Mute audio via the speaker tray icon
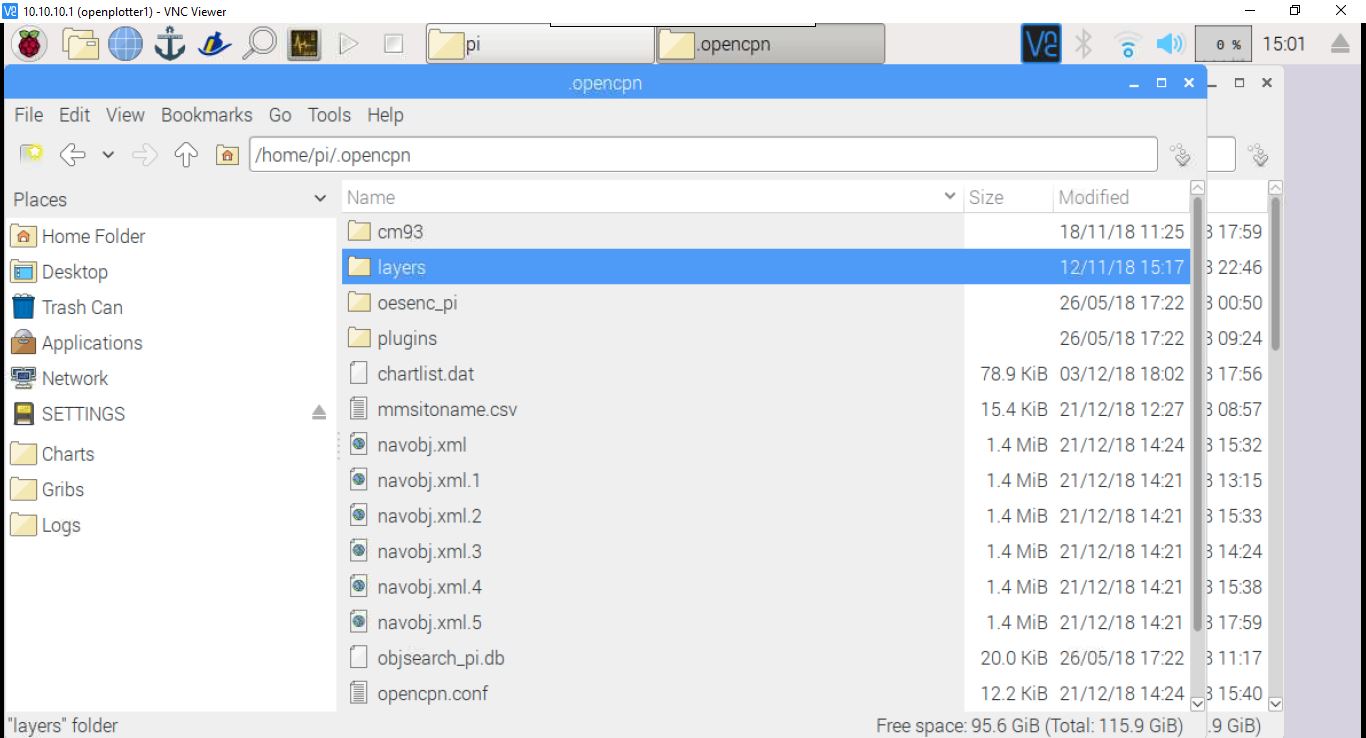This screenshot has width=1366, height=738. (x=1170, y=43)
